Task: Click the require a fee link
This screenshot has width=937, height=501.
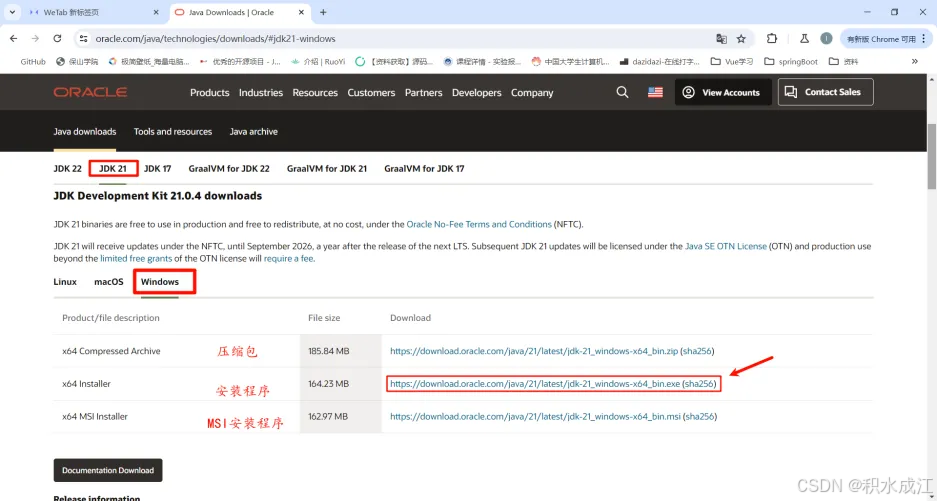Action: click(x=289, y=259)
